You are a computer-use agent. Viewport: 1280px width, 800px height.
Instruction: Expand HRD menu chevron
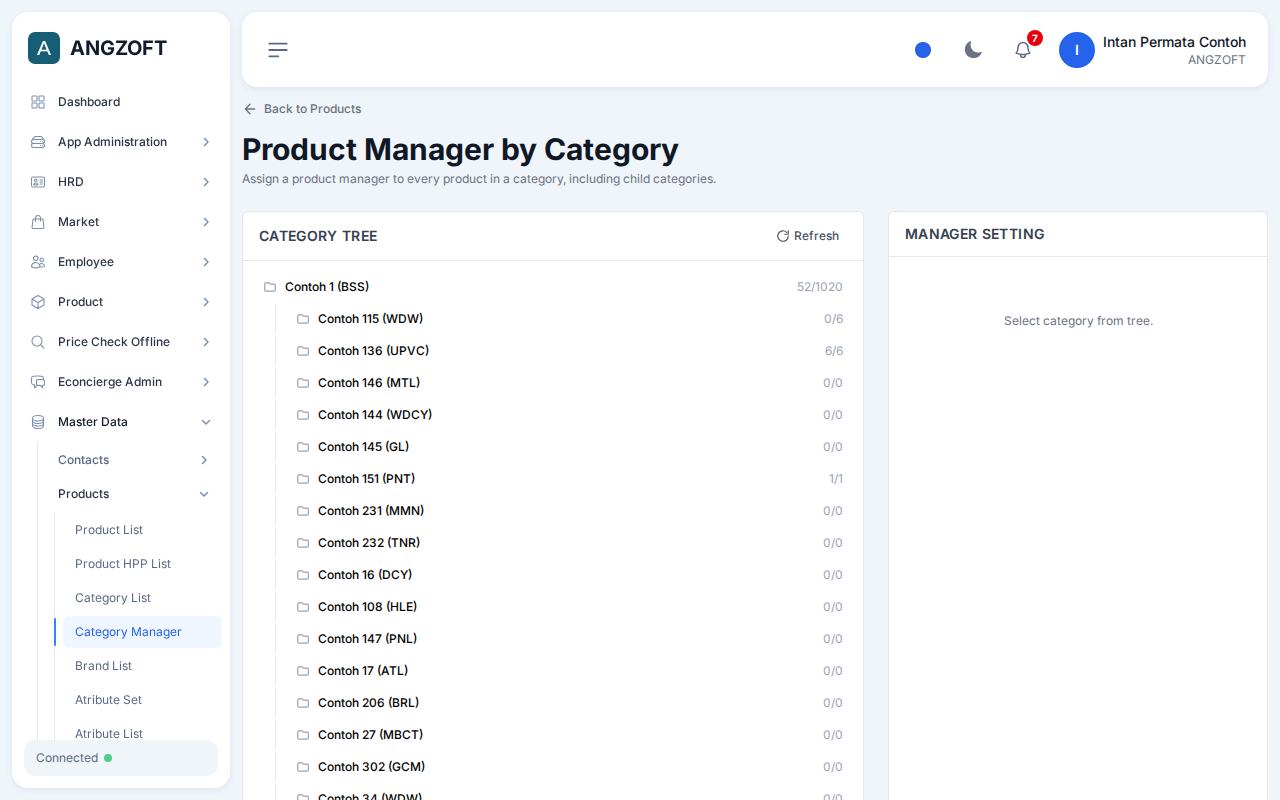coord(206,182)
